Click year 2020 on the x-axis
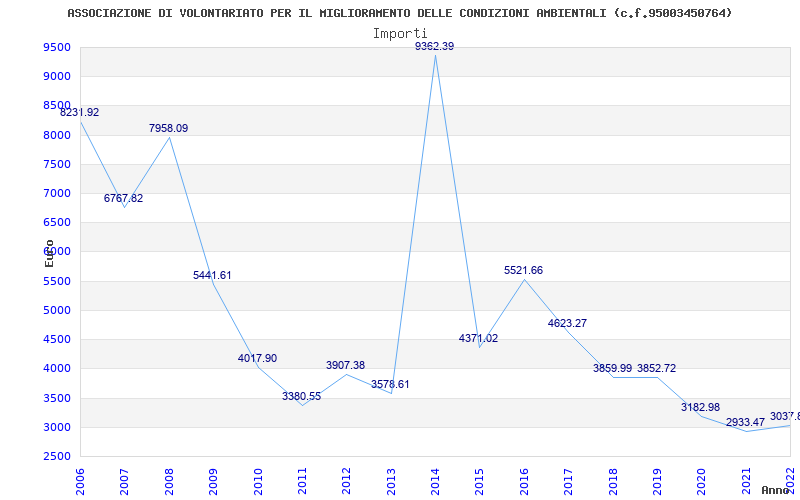The width and height of the screenshot is (800, 500). (x=702, y=481)
